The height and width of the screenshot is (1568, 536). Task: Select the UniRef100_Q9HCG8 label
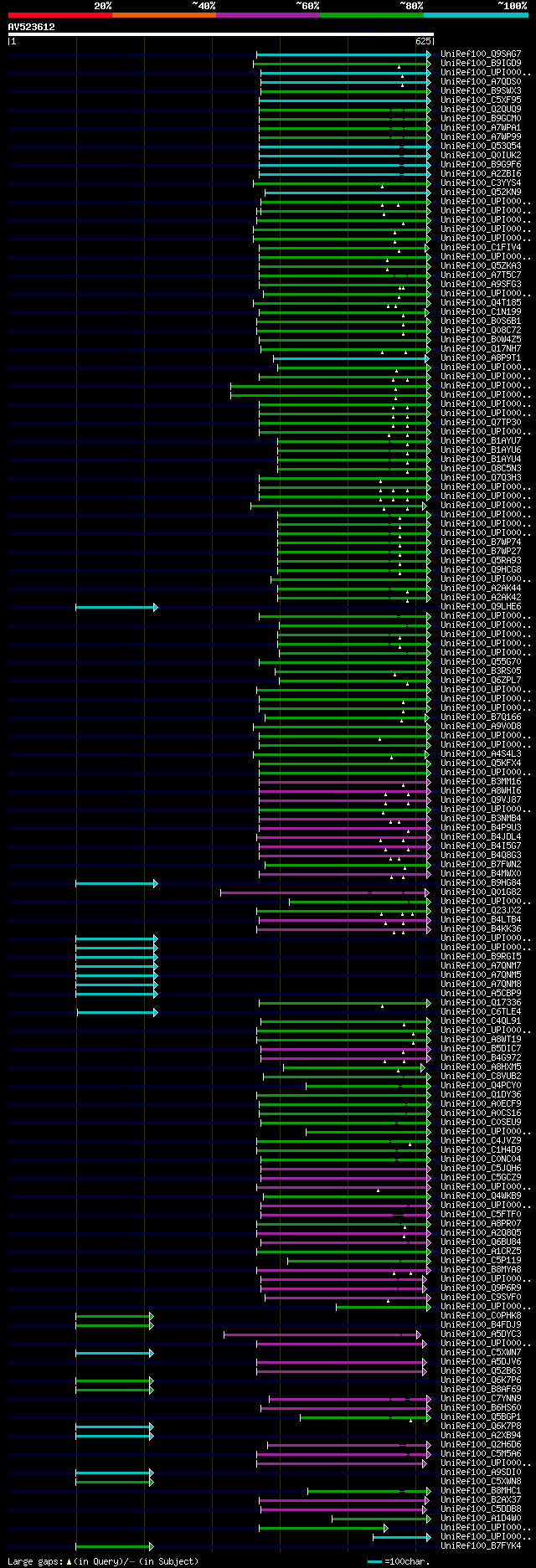[x=481, y=570]
